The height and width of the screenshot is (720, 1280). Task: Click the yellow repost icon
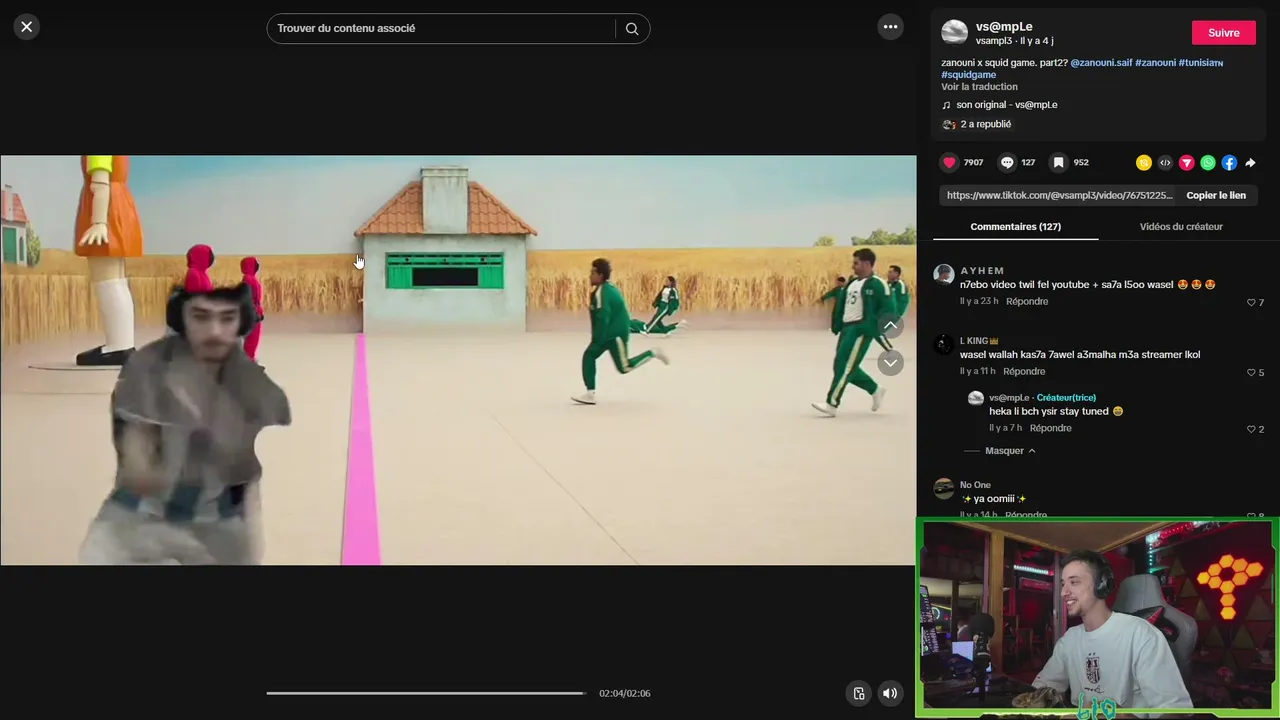coord(1144,163)
